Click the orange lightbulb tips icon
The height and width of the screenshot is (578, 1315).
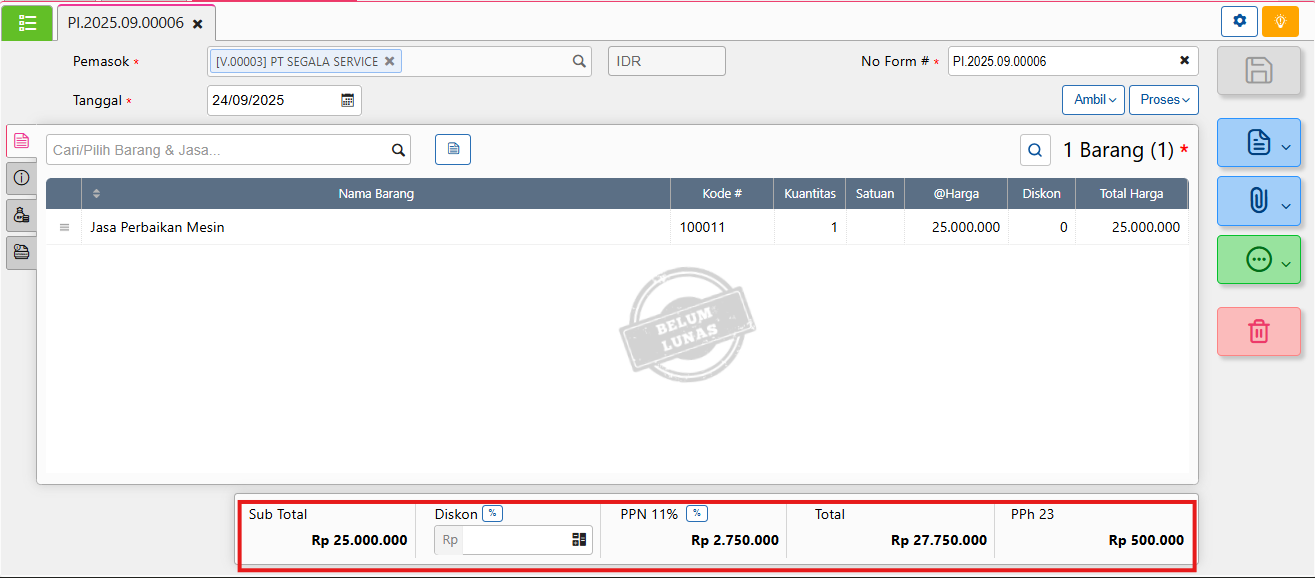(1279, 21)
